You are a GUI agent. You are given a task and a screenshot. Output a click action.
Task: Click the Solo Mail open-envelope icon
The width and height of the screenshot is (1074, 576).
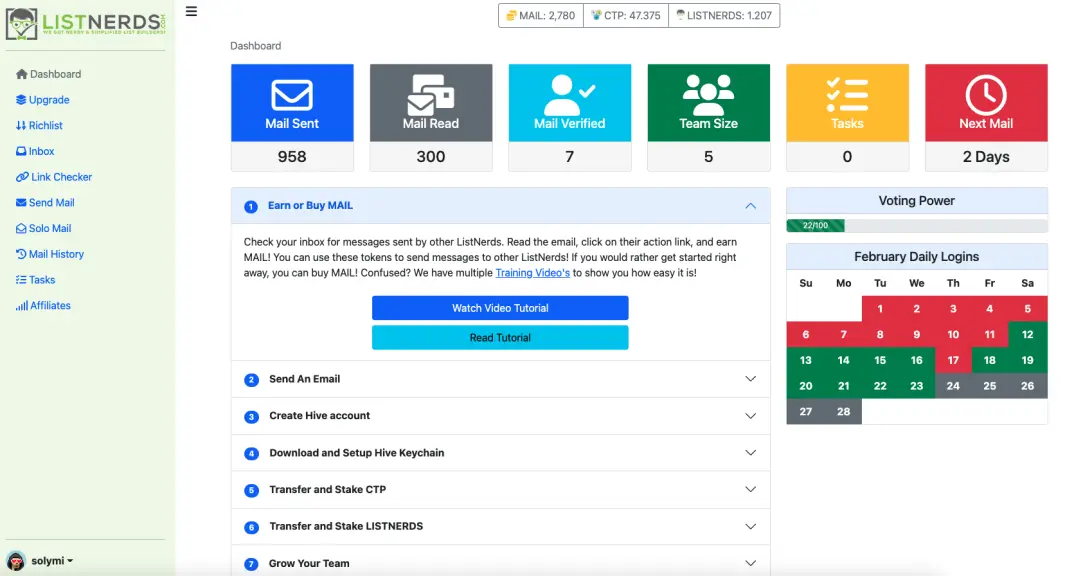pos(21,229)
